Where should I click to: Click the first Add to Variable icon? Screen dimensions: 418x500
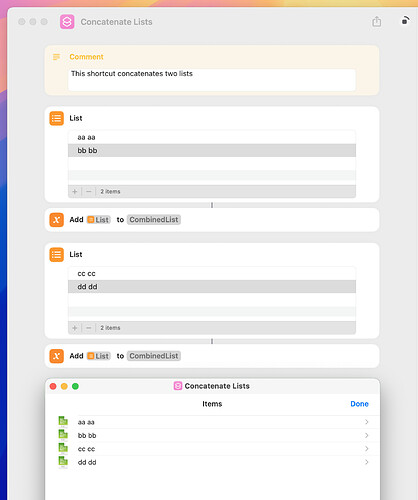(x=57, y=220)
